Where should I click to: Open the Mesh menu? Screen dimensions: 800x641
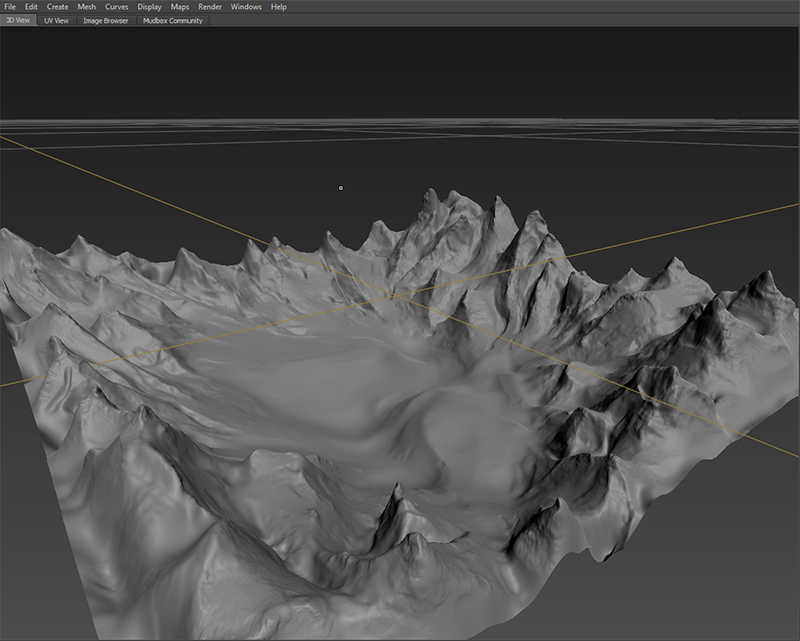point(87,7)
